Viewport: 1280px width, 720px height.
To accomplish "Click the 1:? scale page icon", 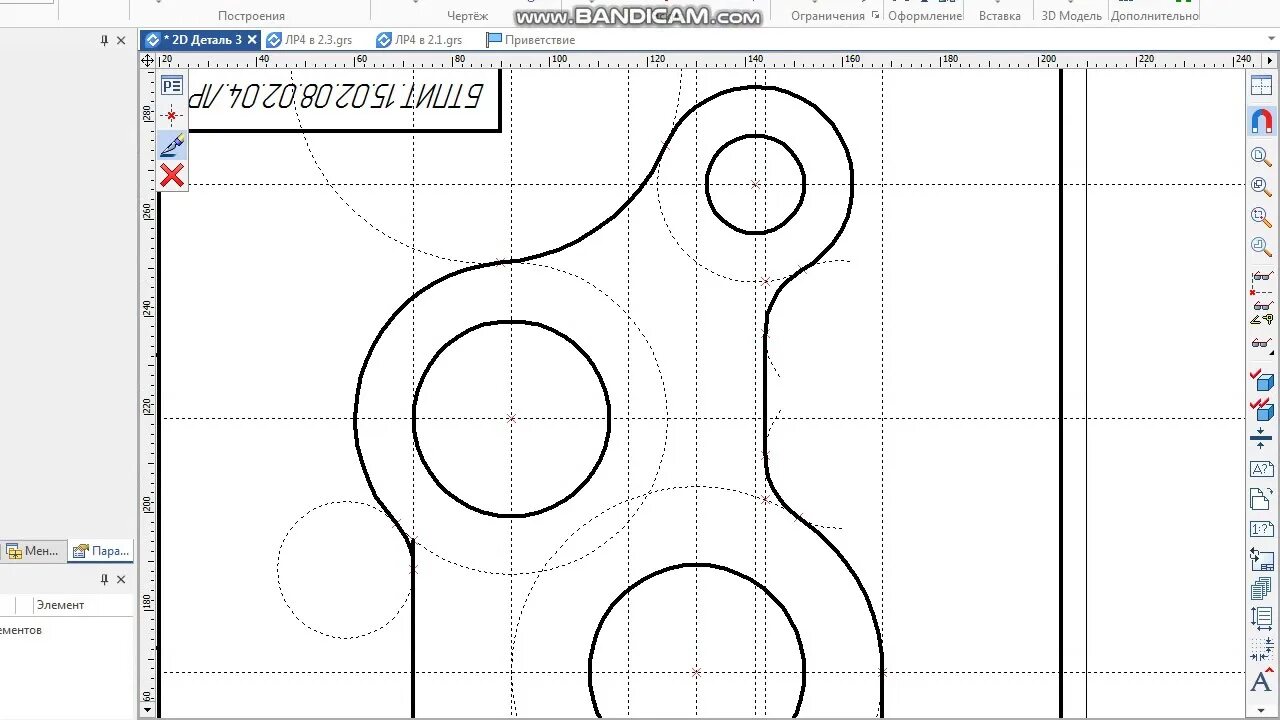I will click(x=1262, y=529).
